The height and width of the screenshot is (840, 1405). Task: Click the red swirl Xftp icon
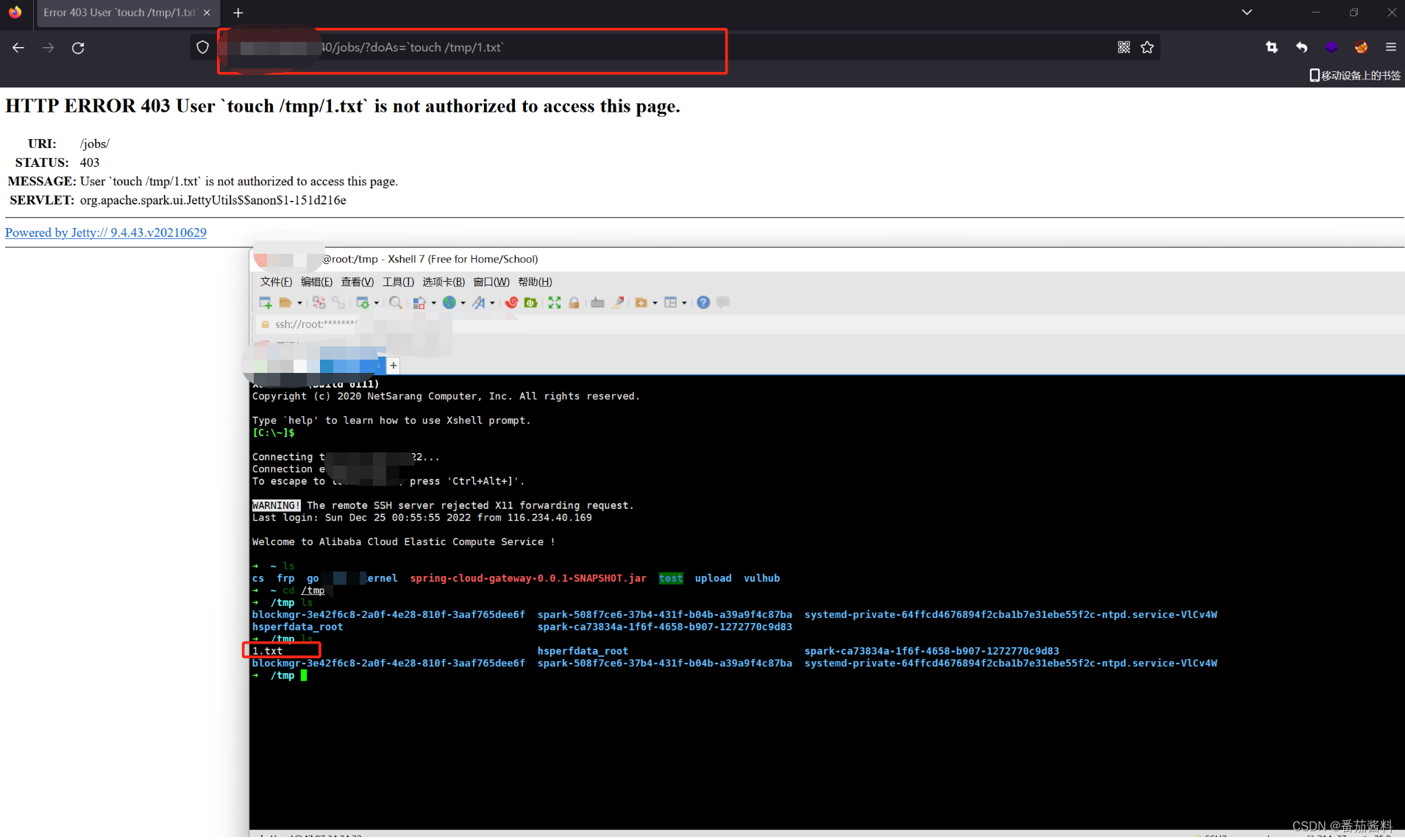tap(511, 302)
